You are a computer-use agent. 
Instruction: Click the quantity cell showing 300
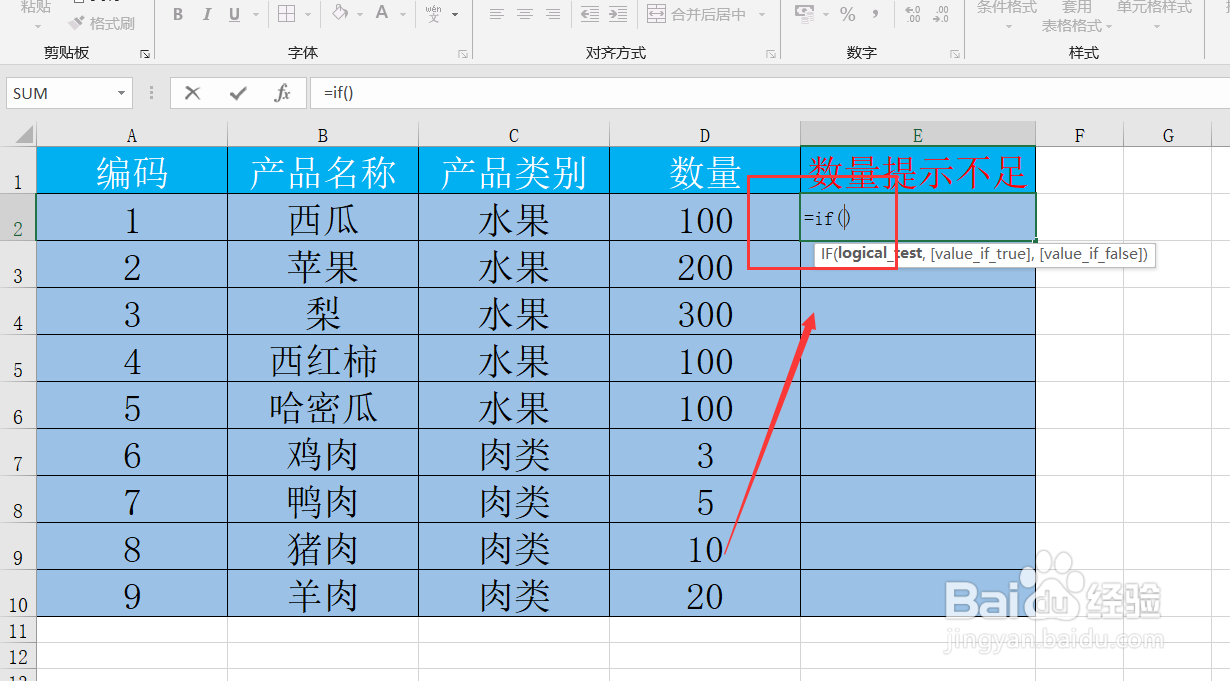[x=705, y=312]
